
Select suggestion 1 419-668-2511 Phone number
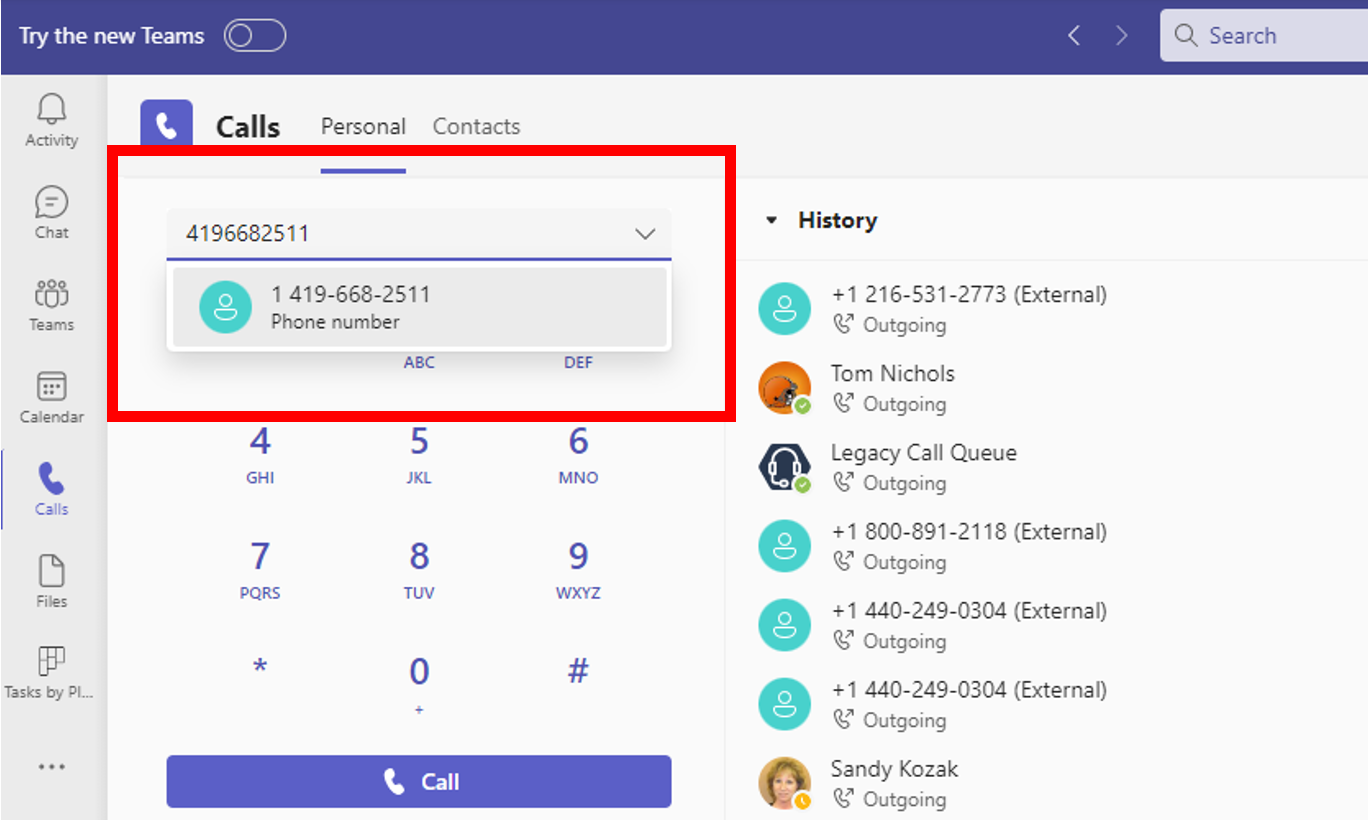coord(419,307)
